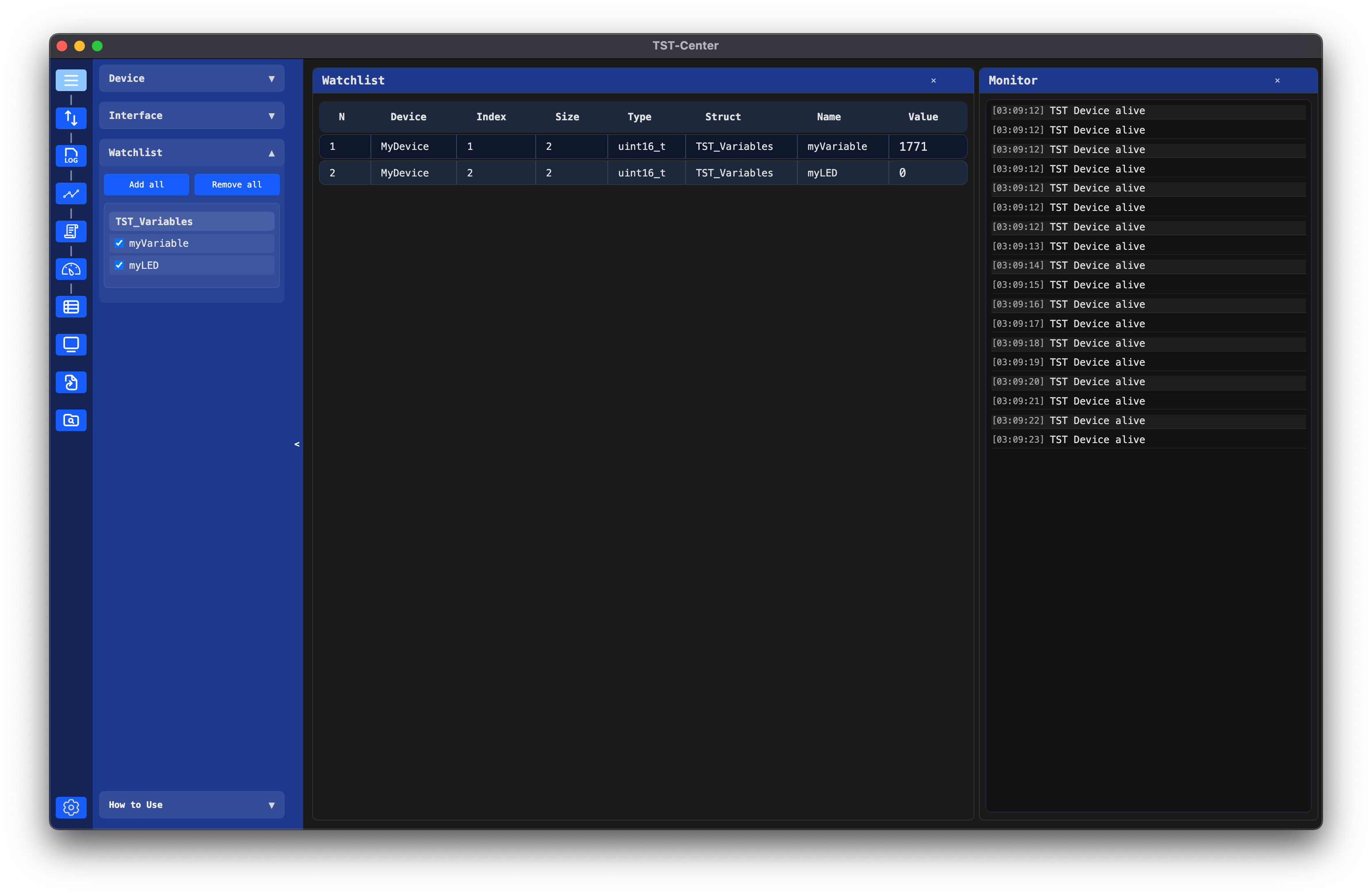Click the Monitor panel title
The height and width of the screenshot is (895, 1372).
pos(1013,81)
